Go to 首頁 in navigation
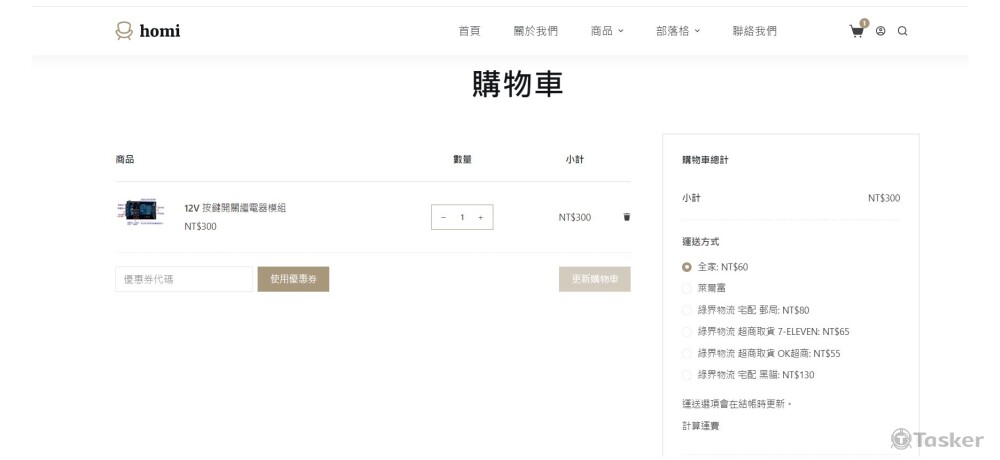This screenshot has height=460, width=1000. (469, 31)
